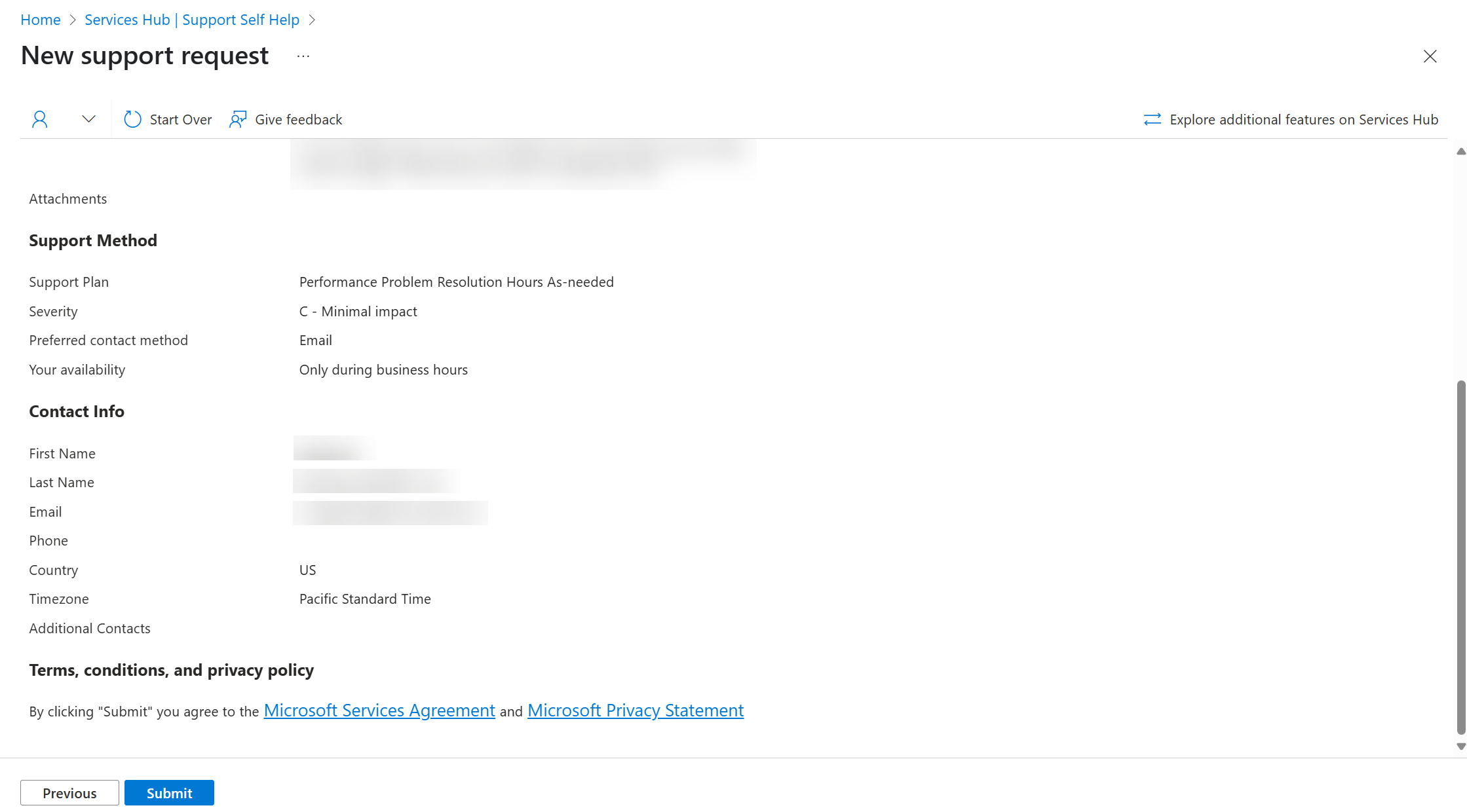The width and height of the screenshot is (1467, 812).
Task: Click the Microsoft Services Agreement link
Action: coord(379,710)
